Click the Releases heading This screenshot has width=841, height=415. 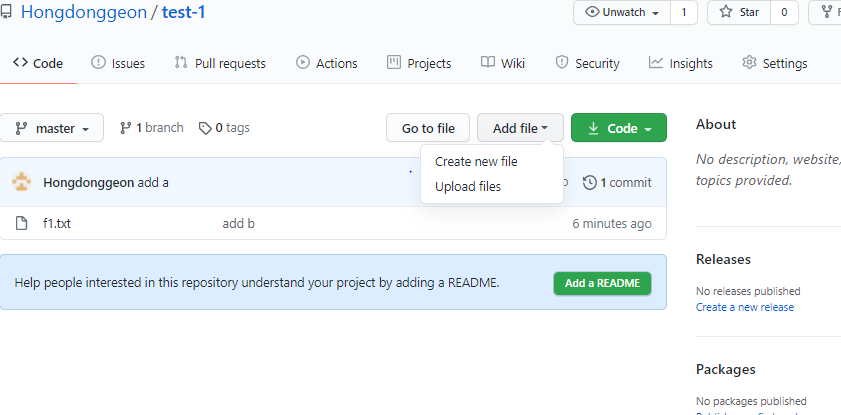[723, 259]
